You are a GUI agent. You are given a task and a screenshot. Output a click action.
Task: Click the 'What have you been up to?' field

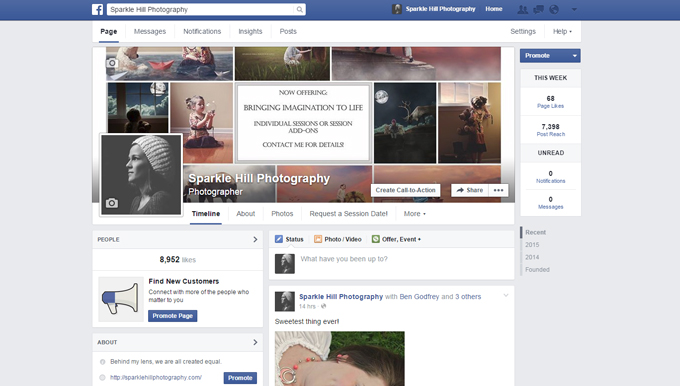click(x=404, y=259)
